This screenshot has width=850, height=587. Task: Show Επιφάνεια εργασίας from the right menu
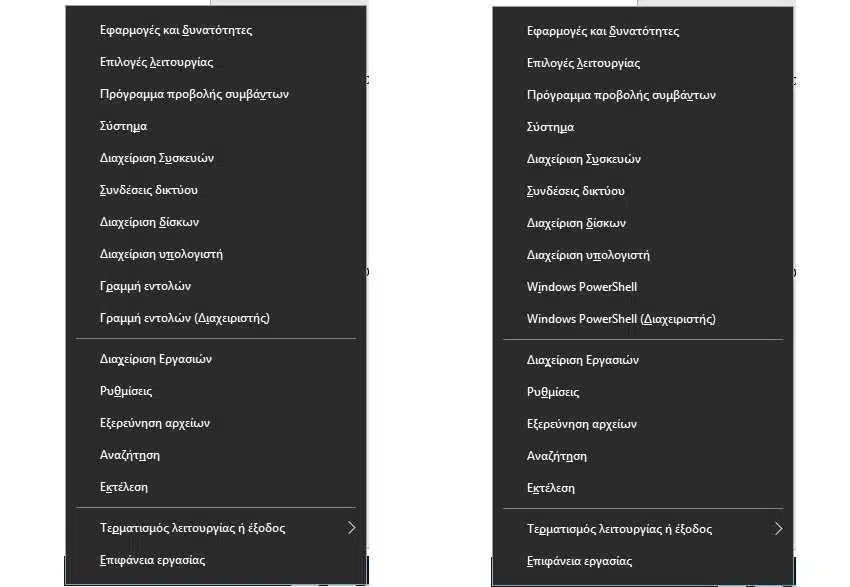(x=643, y=561)
